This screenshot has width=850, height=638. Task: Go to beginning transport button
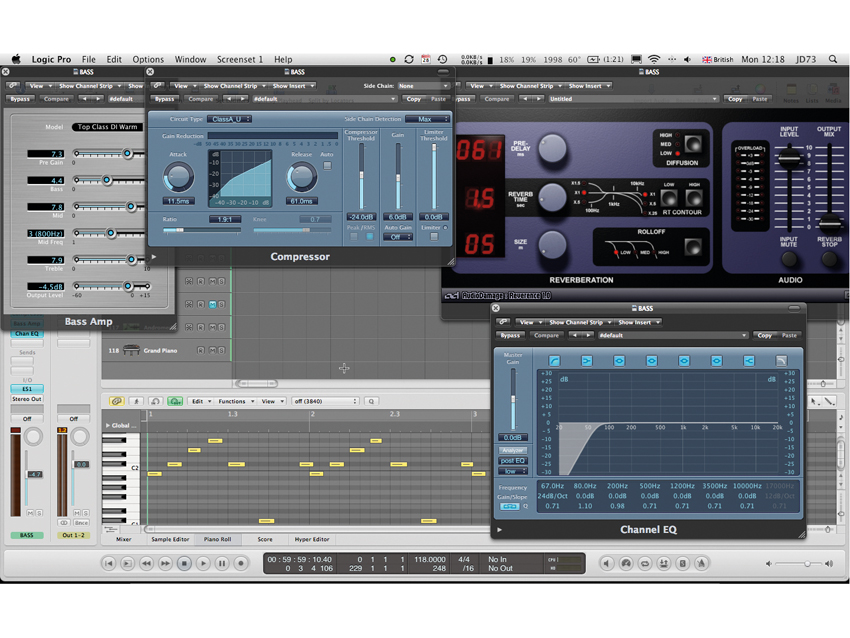tap(108, 564)
